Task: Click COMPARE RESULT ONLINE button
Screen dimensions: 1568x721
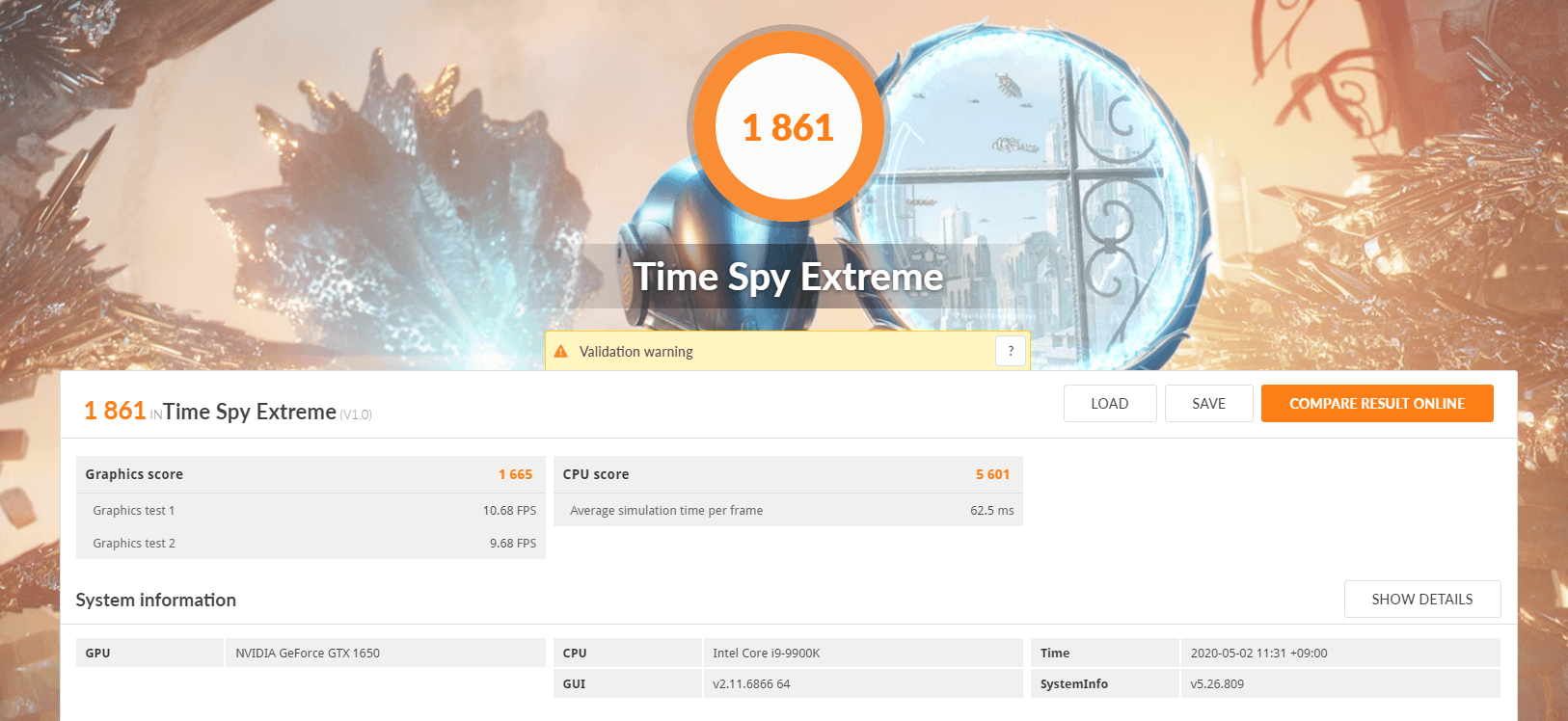Action: [x=1377, y=404]
